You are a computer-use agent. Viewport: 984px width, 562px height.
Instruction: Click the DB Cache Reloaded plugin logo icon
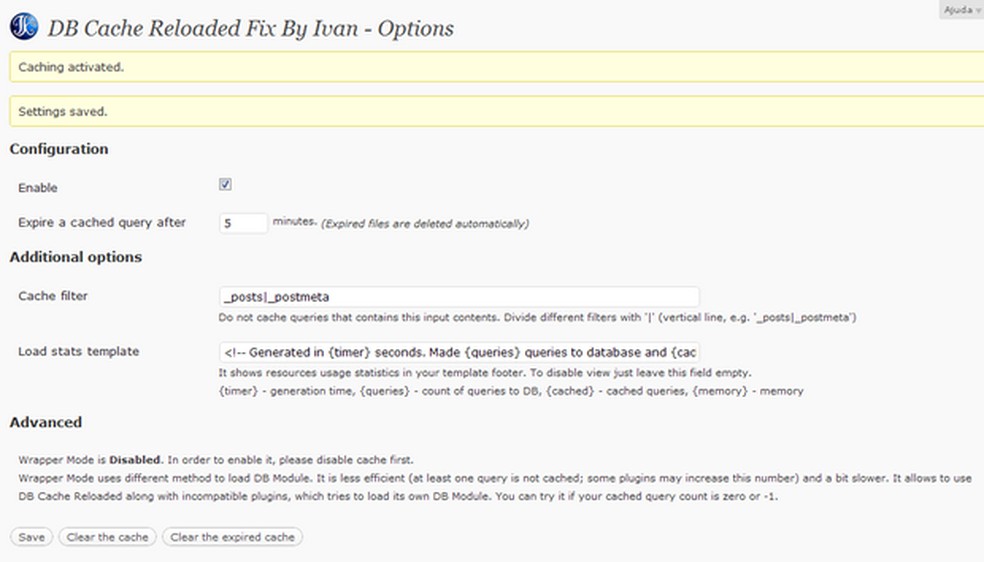24,27
